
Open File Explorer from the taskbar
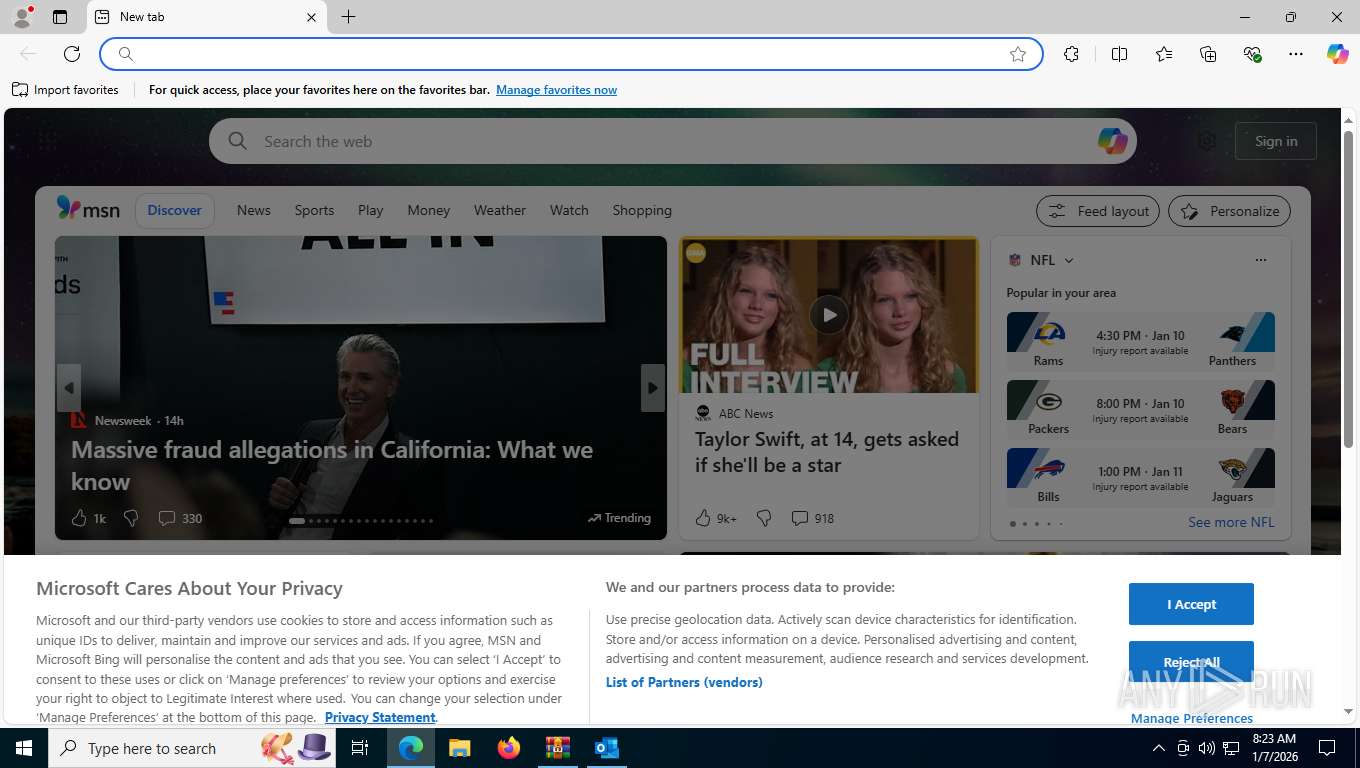tap(459, 748)
